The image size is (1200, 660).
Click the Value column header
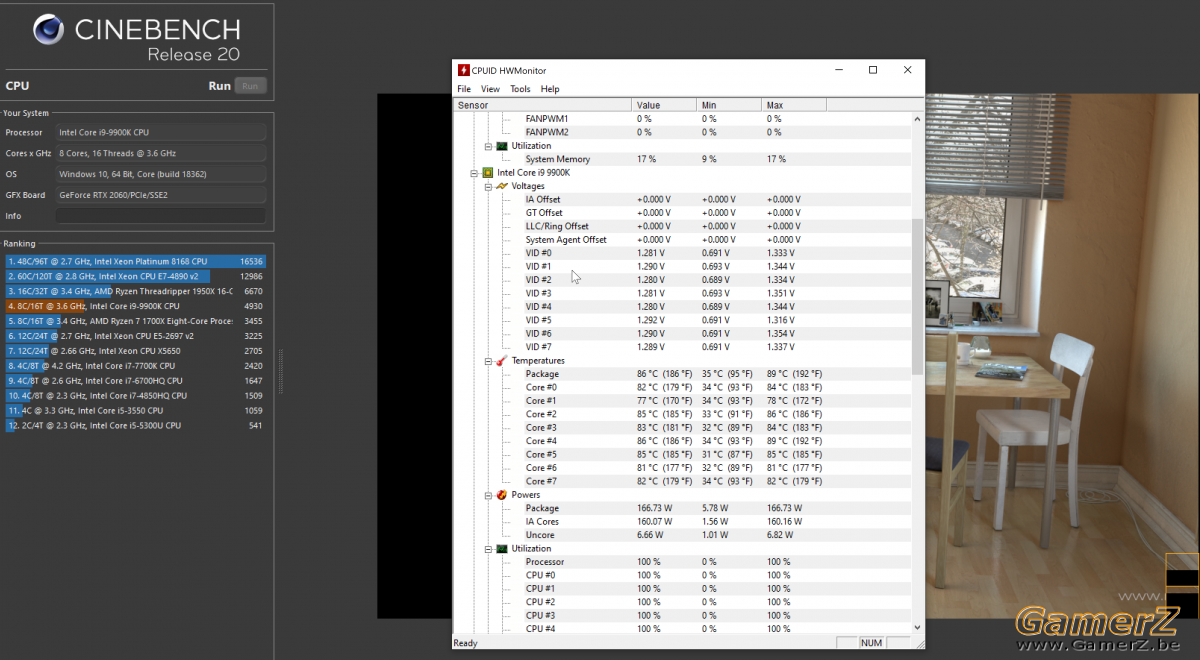click(664, 105)
